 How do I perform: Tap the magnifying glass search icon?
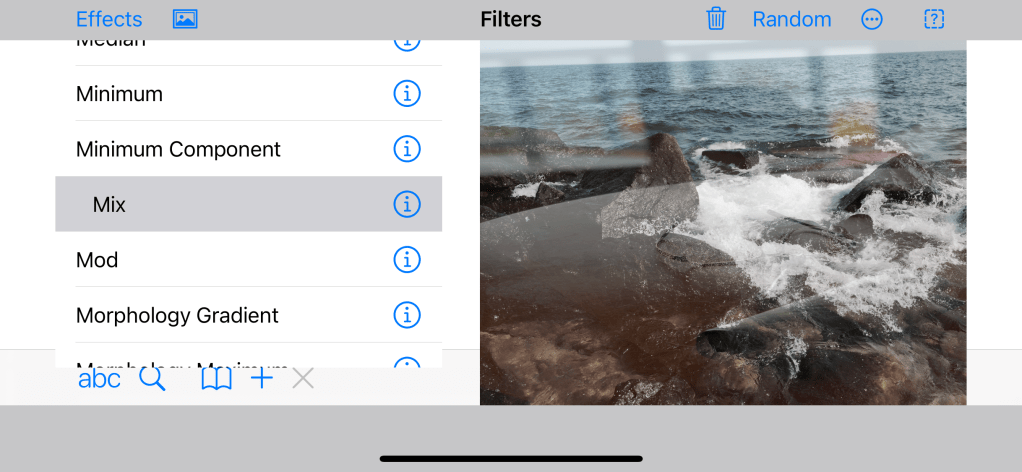pos(152,378)
